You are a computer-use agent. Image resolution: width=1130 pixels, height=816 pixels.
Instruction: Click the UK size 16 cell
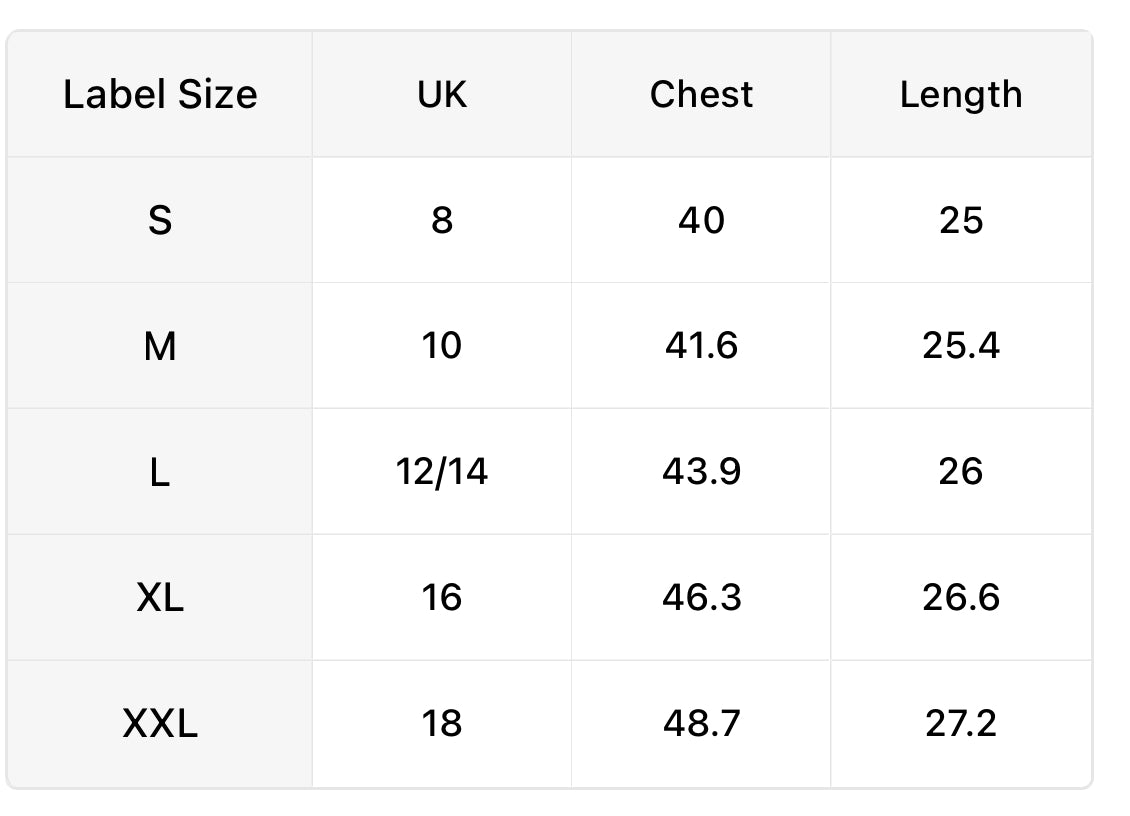click(442, 598)
